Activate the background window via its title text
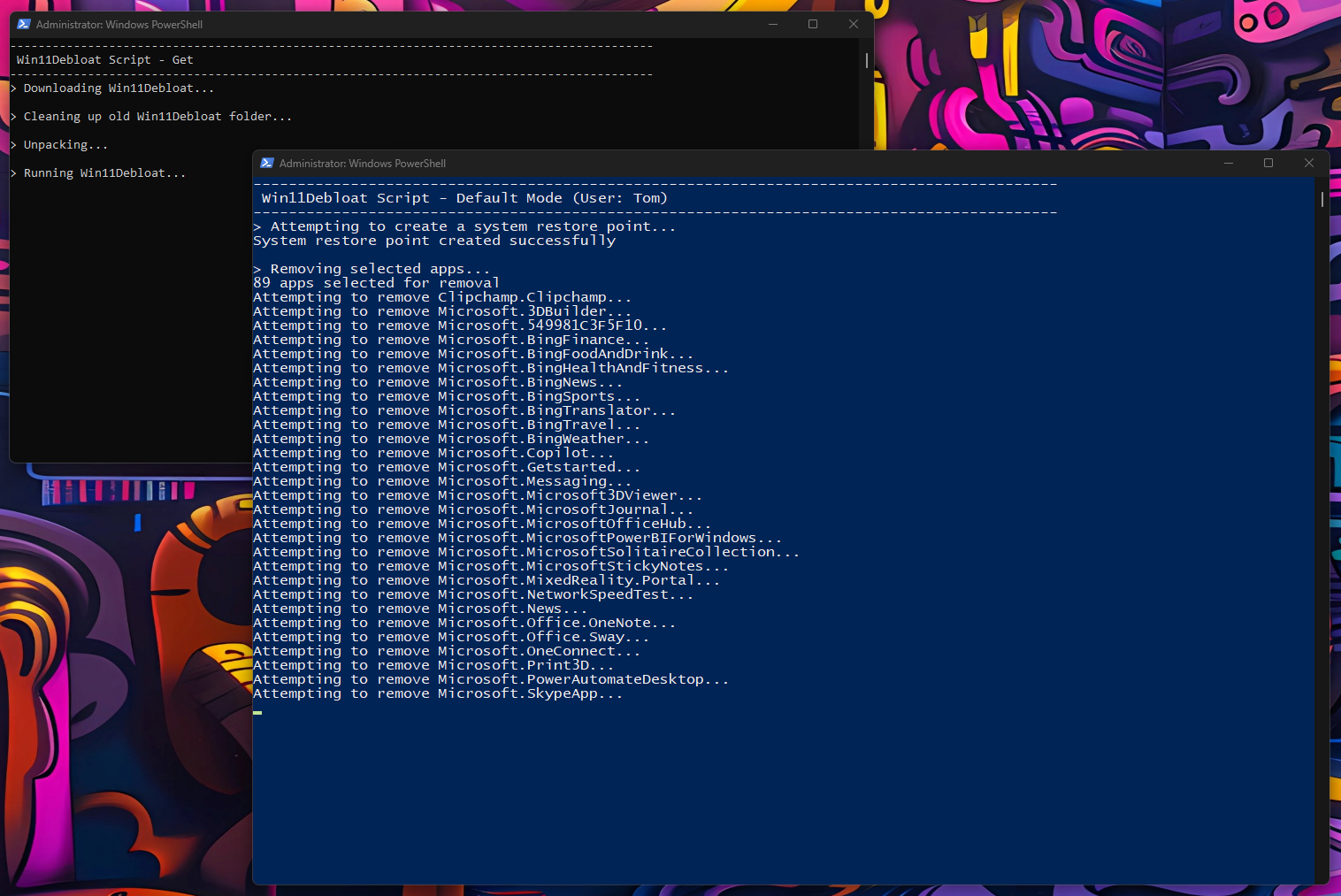 (x=119, y=25)
